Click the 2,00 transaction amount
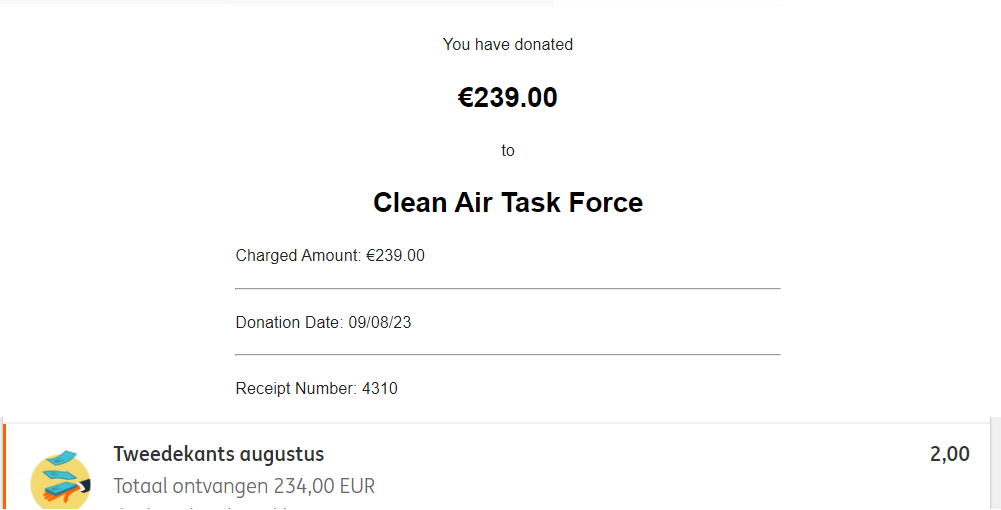The width and height of the screenshot is (1001, 510). coord(949,454)
